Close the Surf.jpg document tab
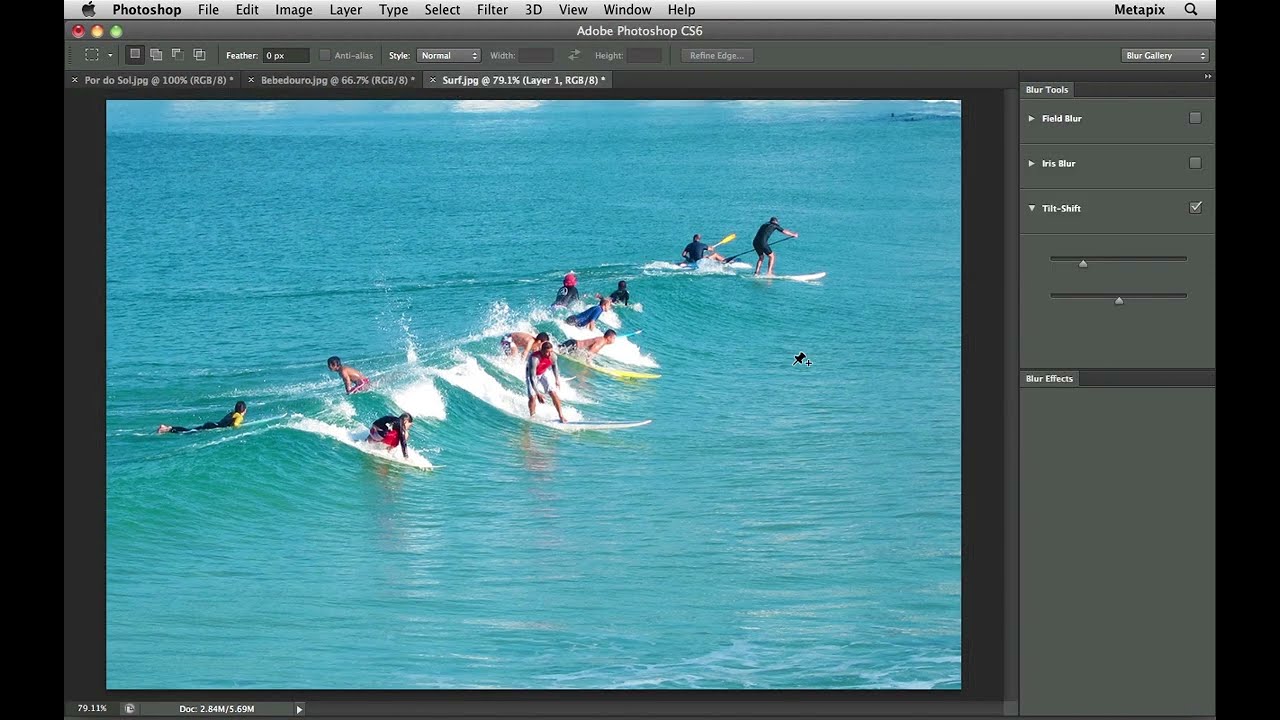This screenshot has width=1280, height=720. (x=433, y=80)
